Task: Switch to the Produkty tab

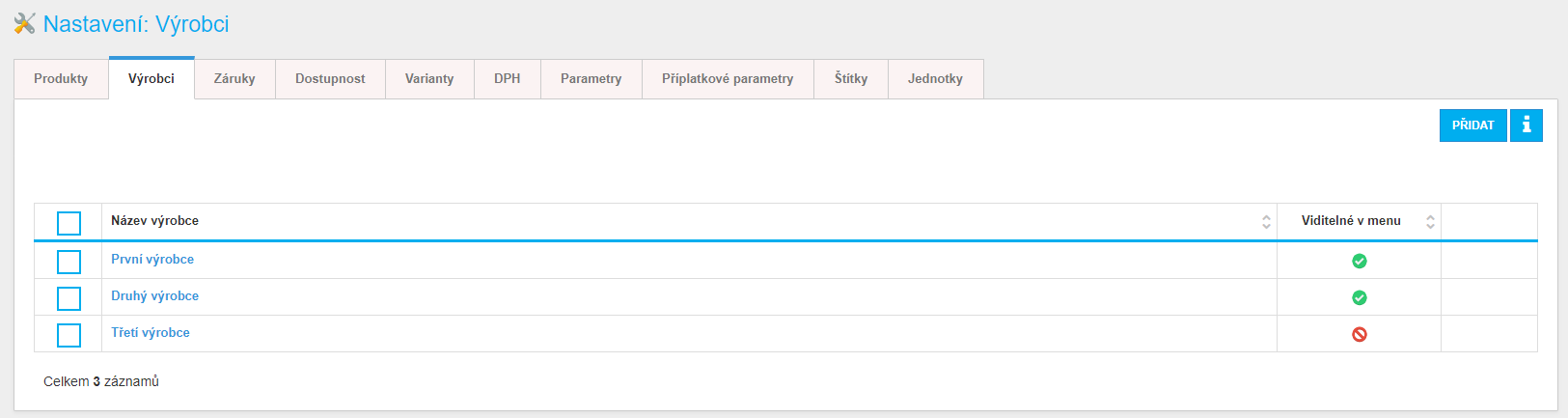Action: coord(61,79)
